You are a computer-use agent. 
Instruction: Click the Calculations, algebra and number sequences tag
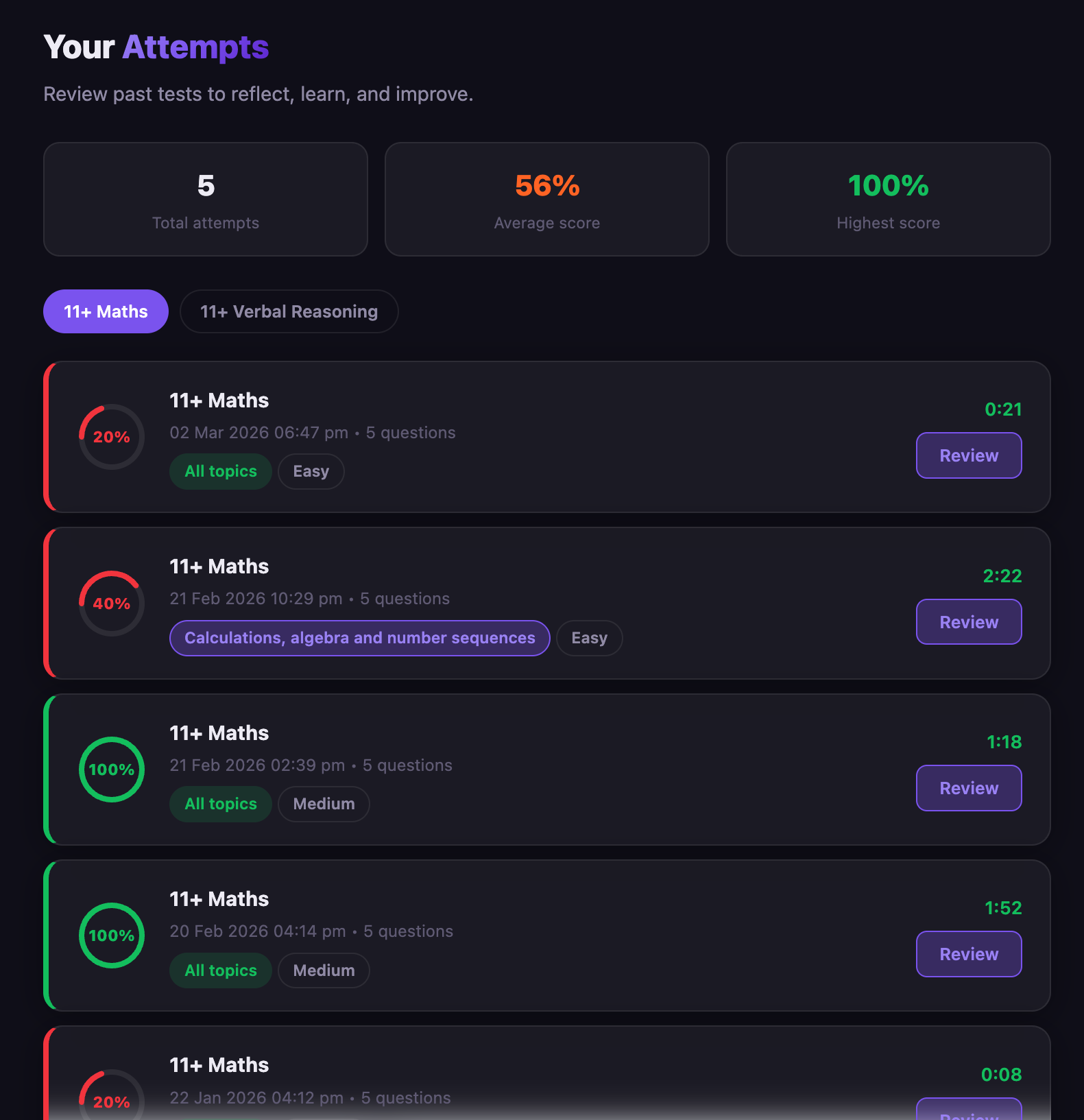click(x=359, y=638)
